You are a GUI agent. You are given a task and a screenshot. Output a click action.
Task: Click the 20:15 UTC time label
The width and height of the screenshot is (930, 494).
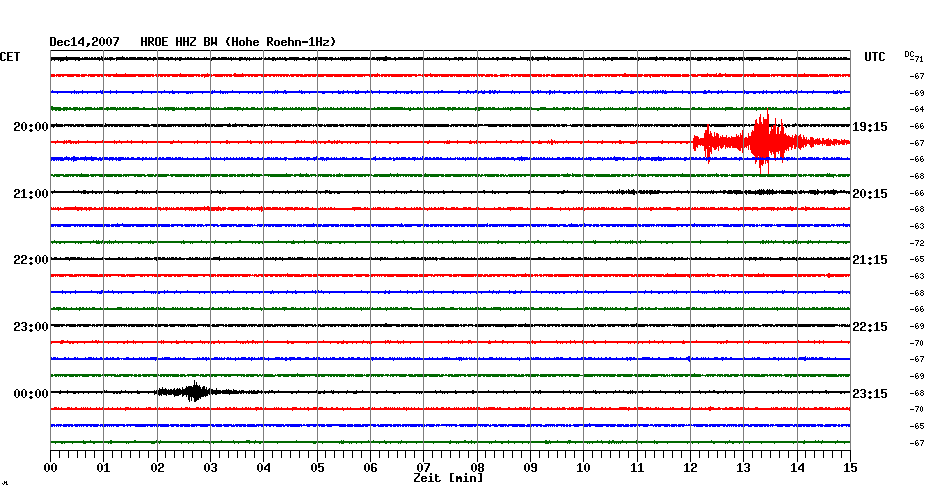[x=870, y=194]
